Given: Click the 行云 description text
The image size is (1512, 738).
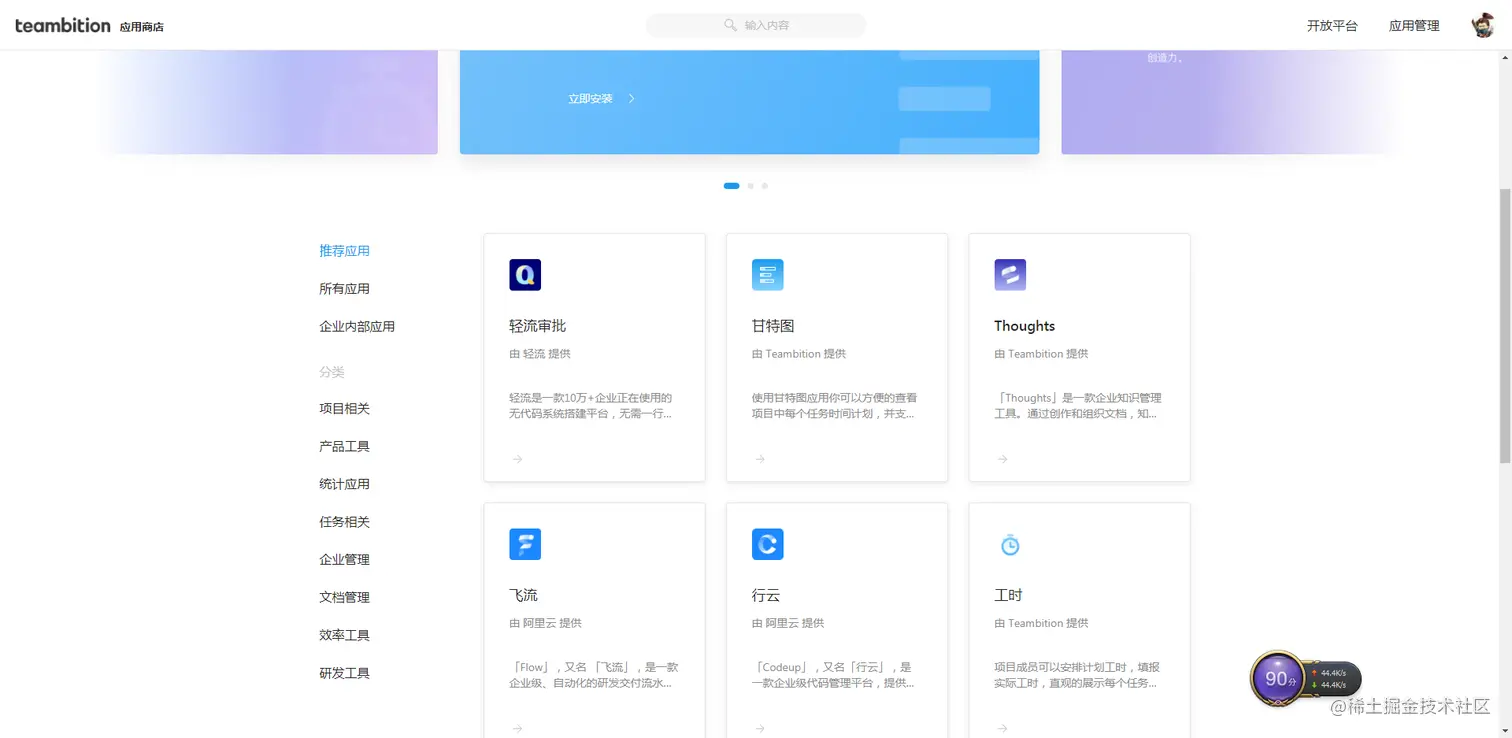Looking at the screenshot, I should [834, 675].
